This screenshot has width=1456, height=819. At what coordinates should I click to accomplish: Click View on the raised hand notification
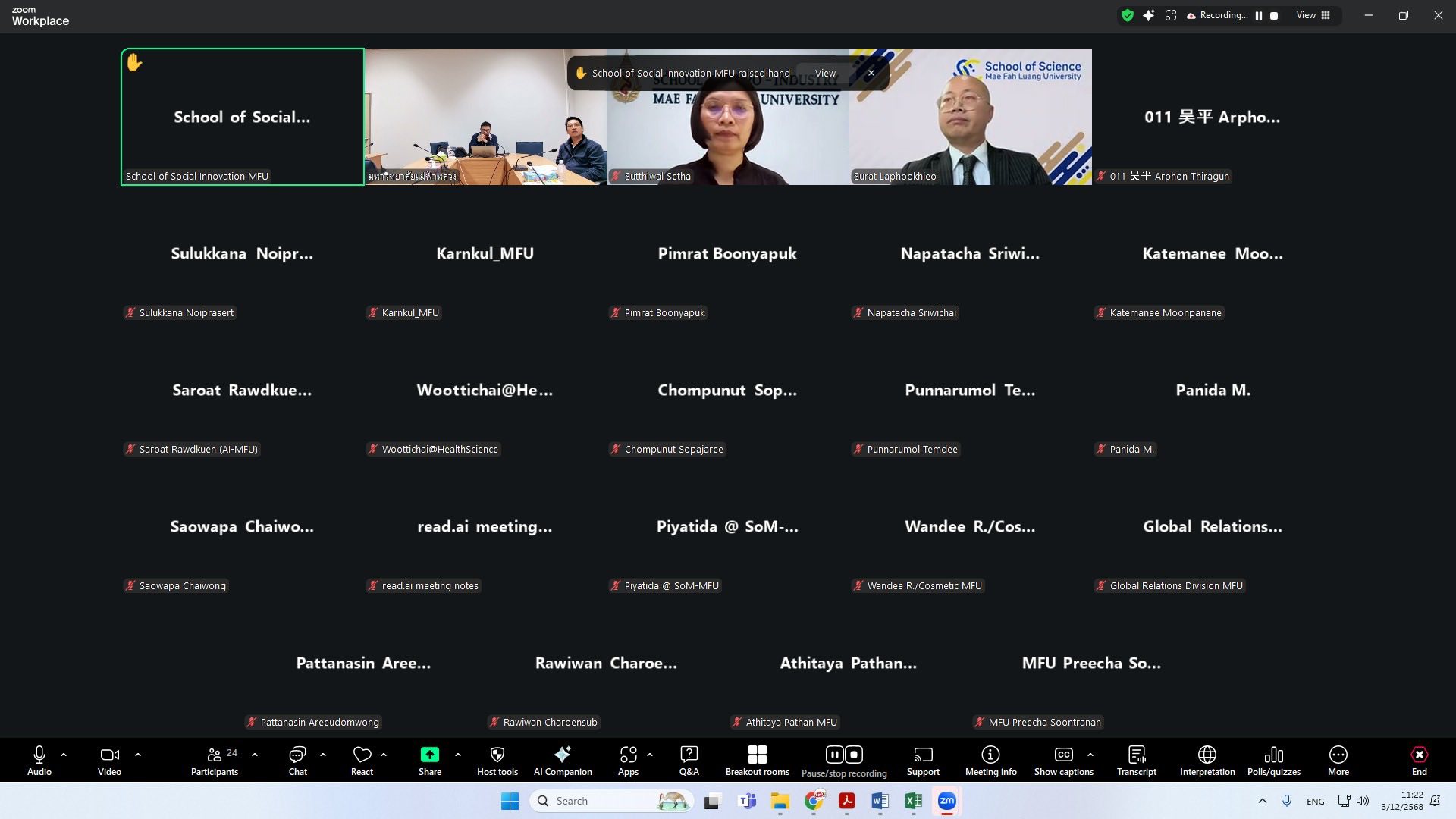825,74
